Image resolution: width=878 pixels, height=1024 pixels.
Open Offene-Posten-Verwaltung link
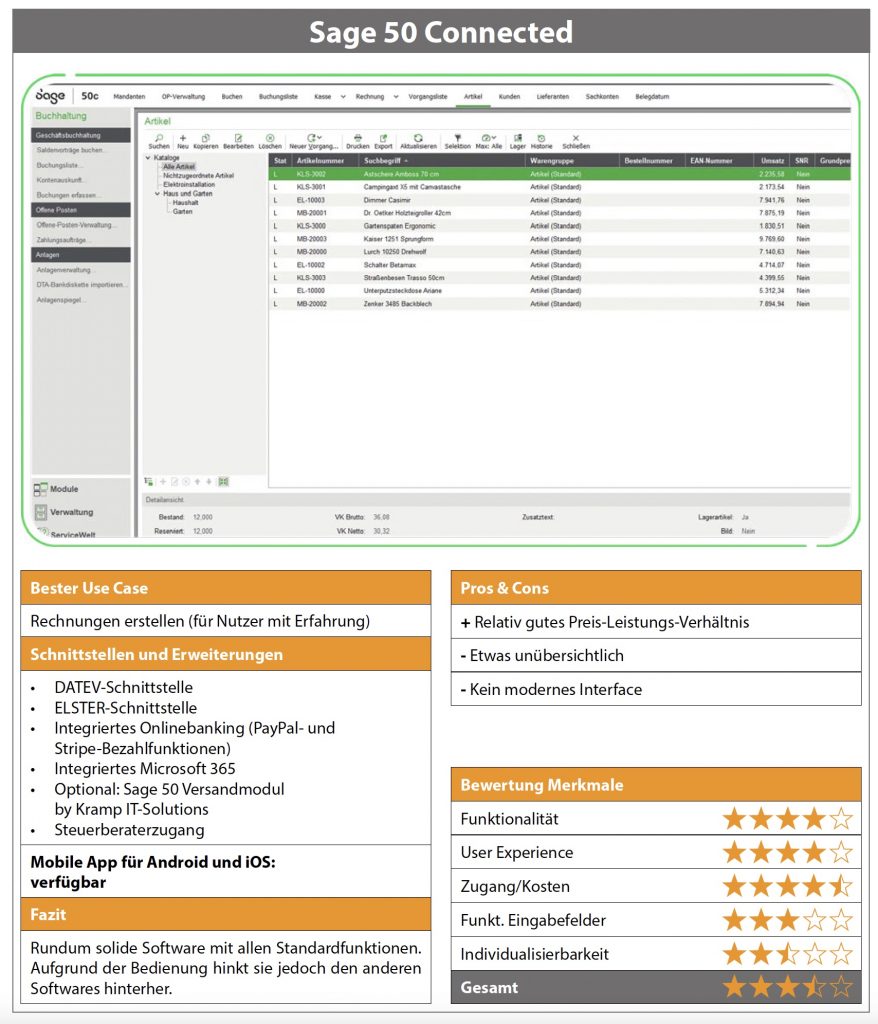tap(76, 225)
